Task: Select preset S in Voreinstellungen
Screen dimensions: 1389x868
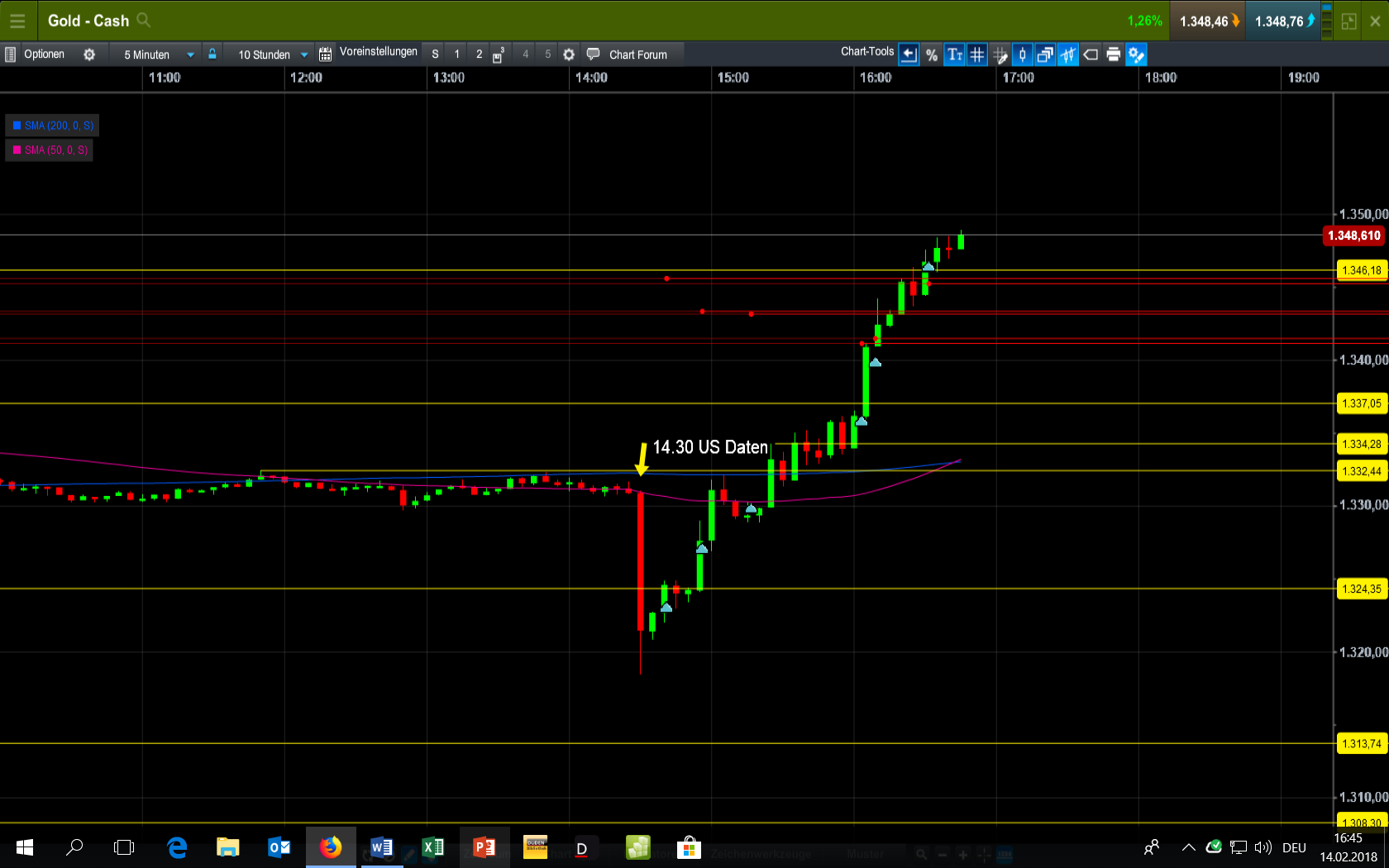Action: (x=436, y=55)
